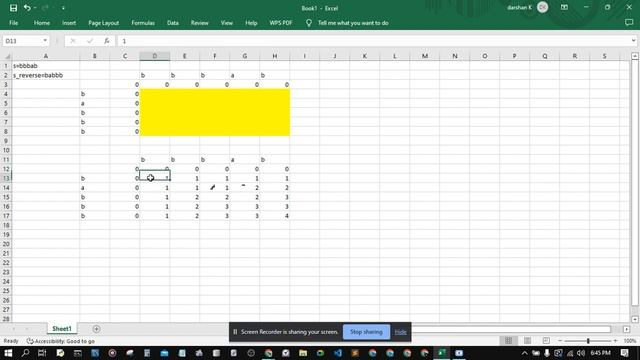Click the vertical scrollbar track

[635, 184]
